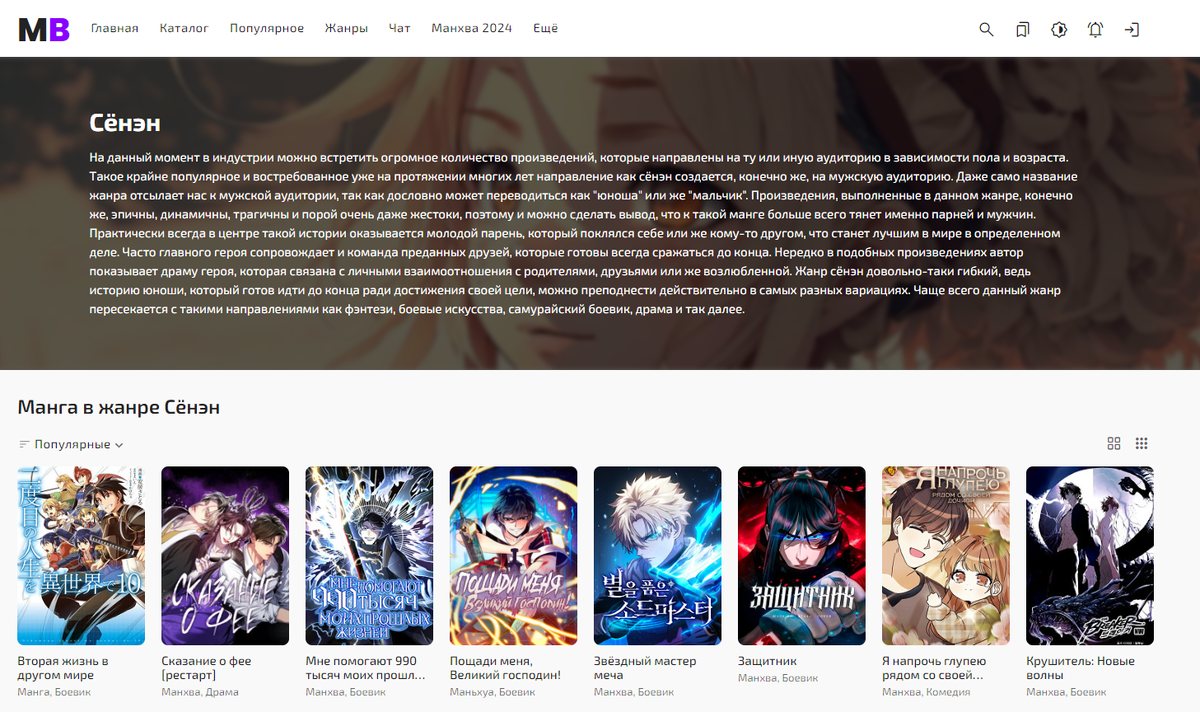The height and width of the screenshot is (712, 1200).
Task: Click the login icon
Action: pos(1131,29)
